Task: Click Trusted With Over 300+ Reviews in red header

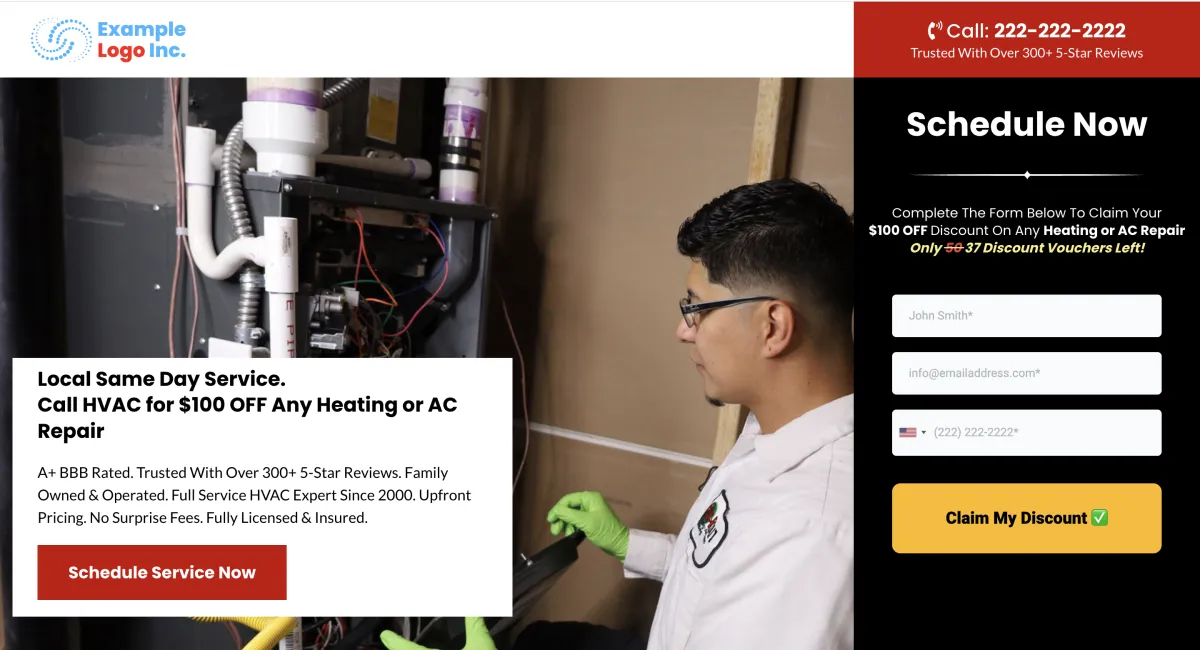Action: click(1027, 53)
